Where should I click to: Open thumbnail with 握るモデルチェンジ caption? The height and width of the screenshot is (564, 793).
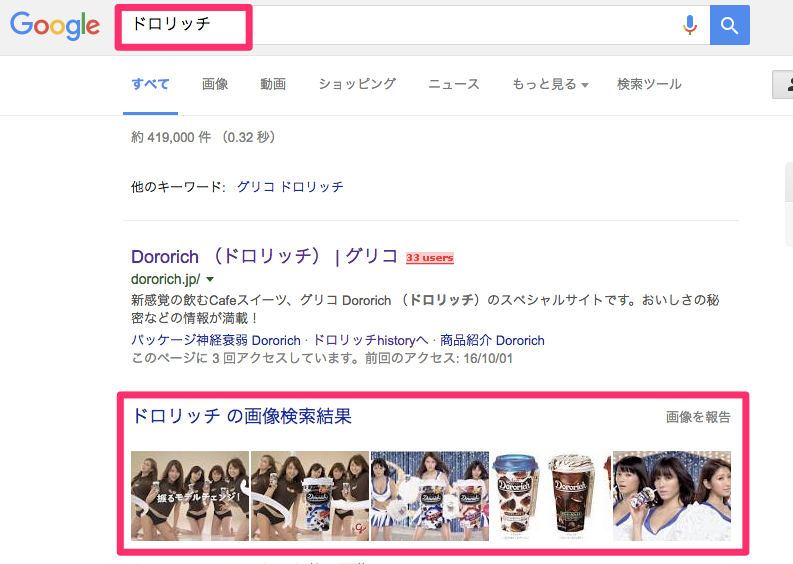(190, 496)
